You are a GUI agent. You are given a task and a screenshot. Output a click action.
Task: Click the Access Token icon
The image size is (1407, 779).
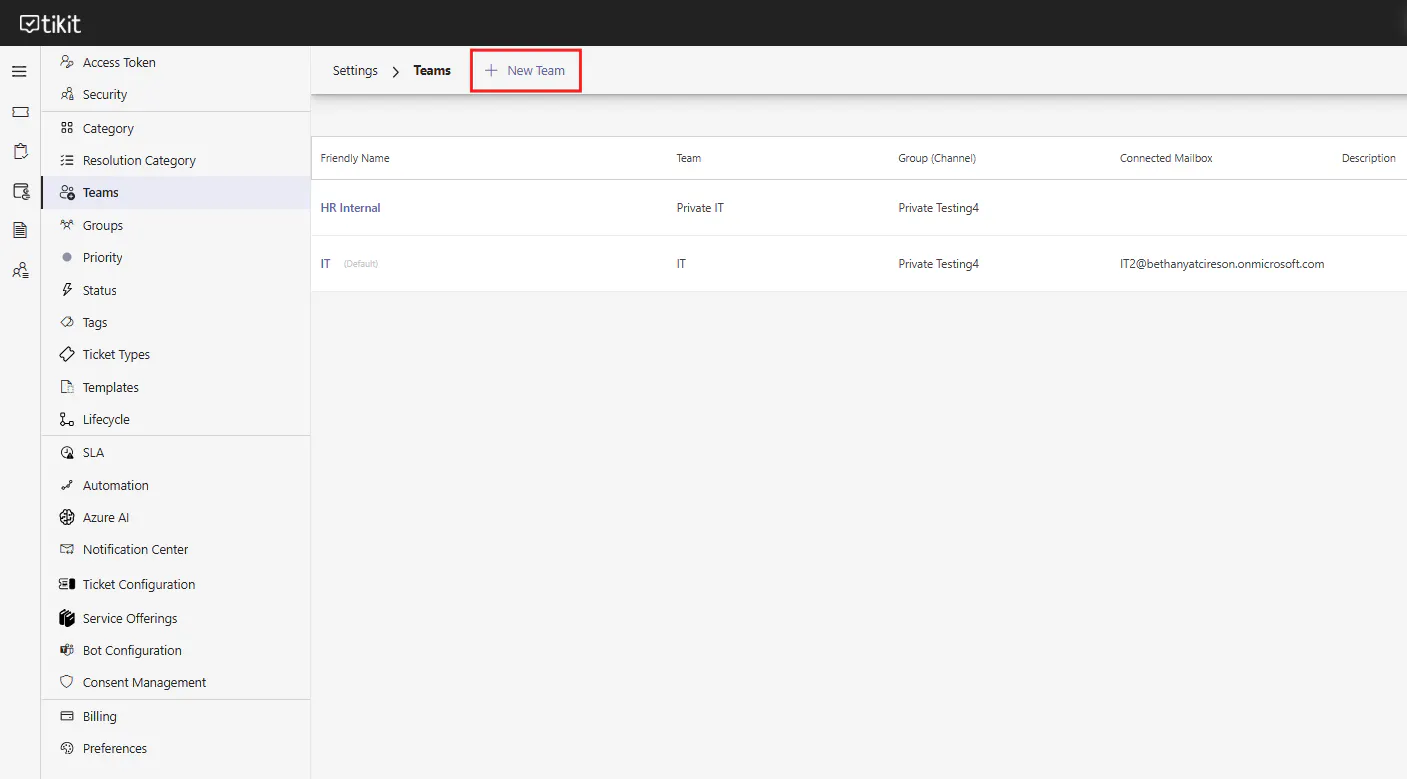(67, 62)
